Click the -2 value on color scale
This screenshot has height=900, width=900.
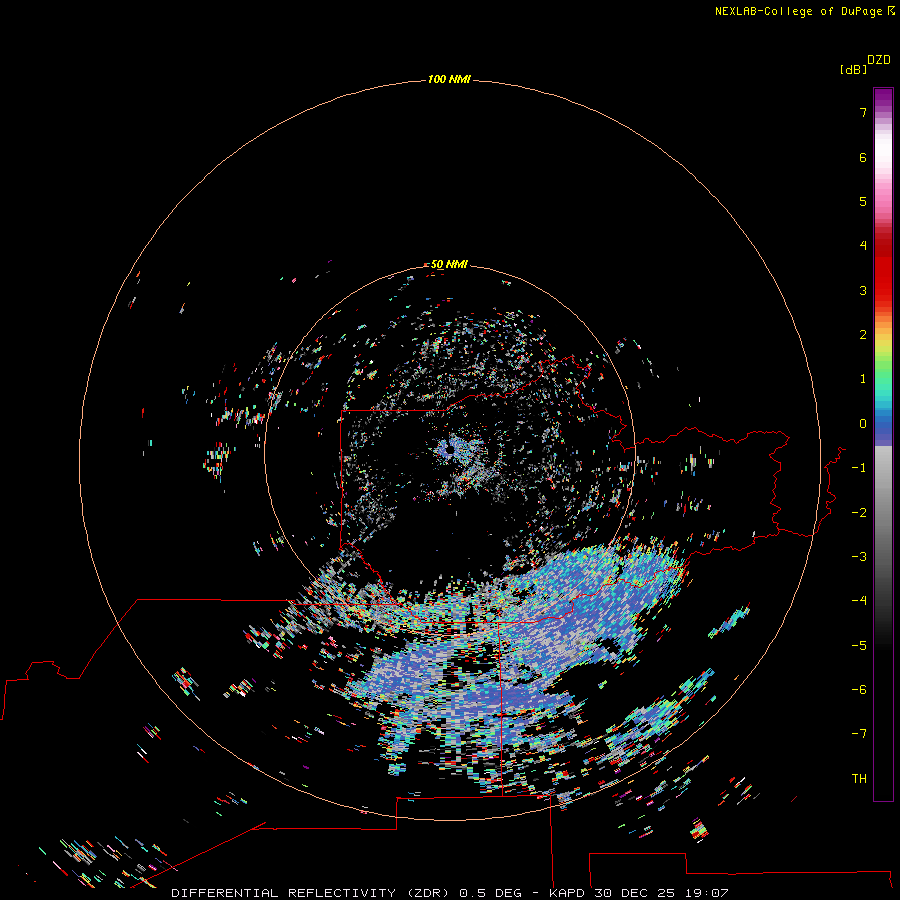859,513
